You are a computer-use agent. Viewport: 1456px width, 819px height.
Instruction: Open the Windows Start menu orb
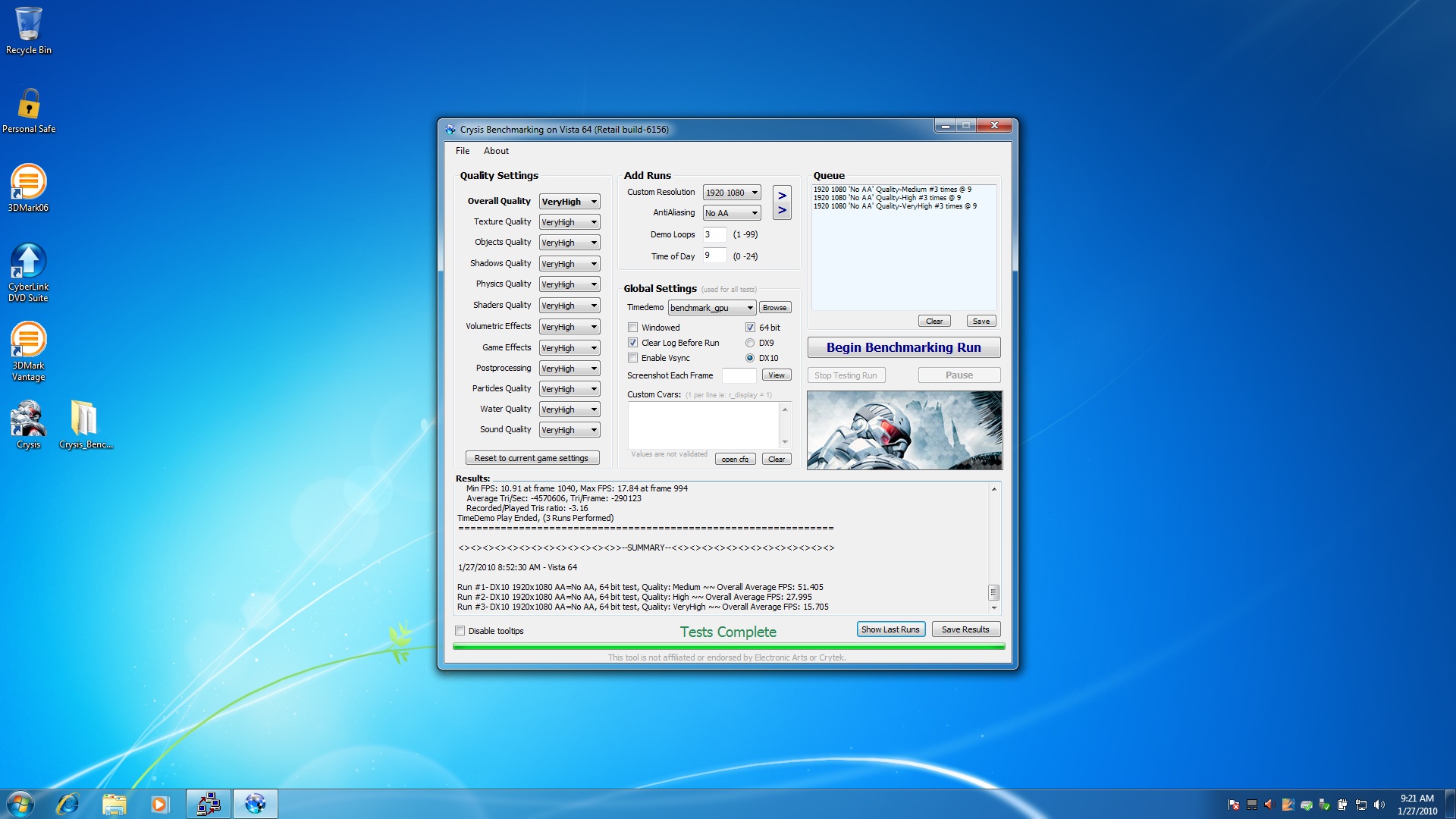pos(20,804)
